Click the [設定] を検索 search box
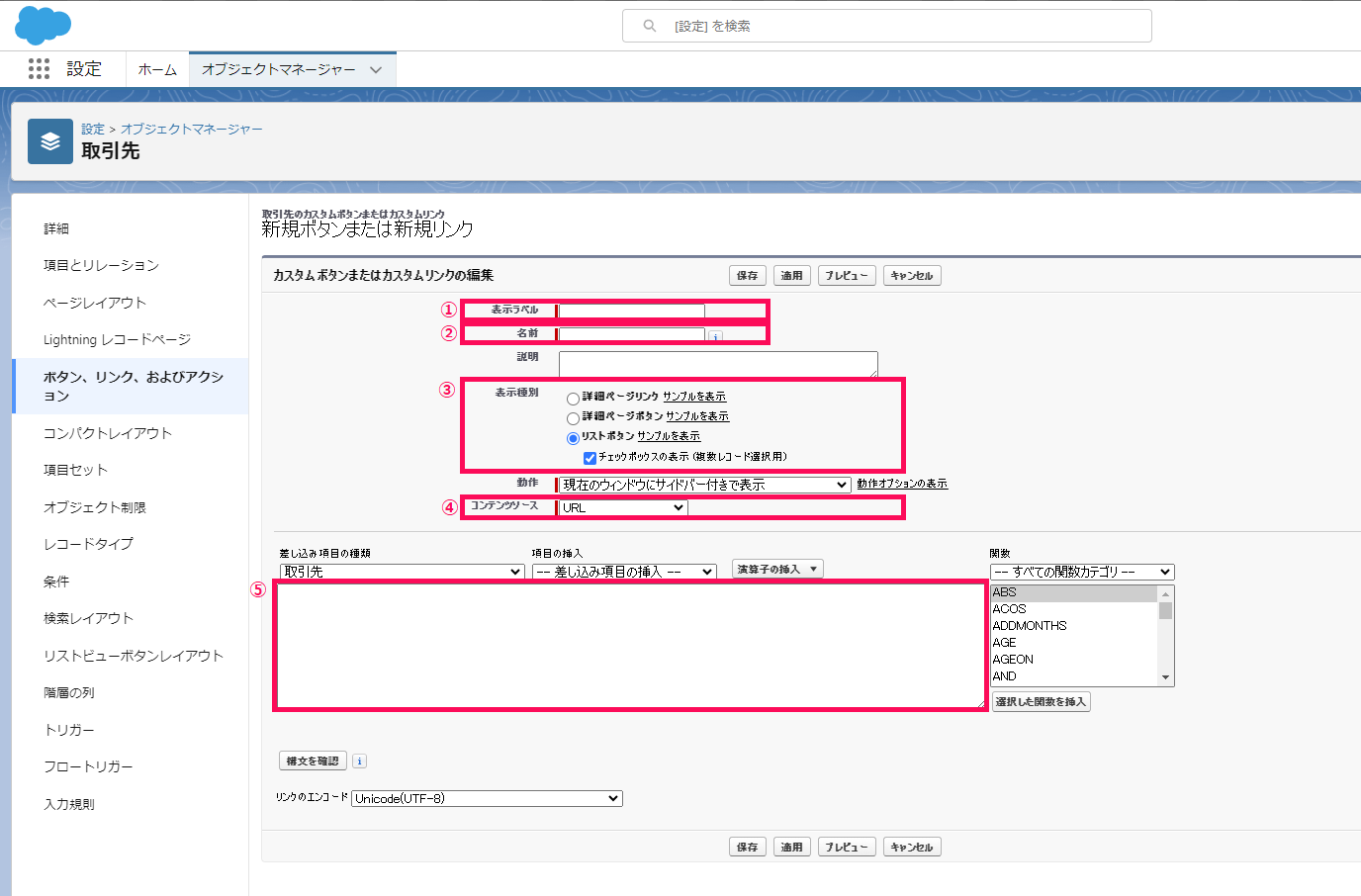 click(887, 26)
